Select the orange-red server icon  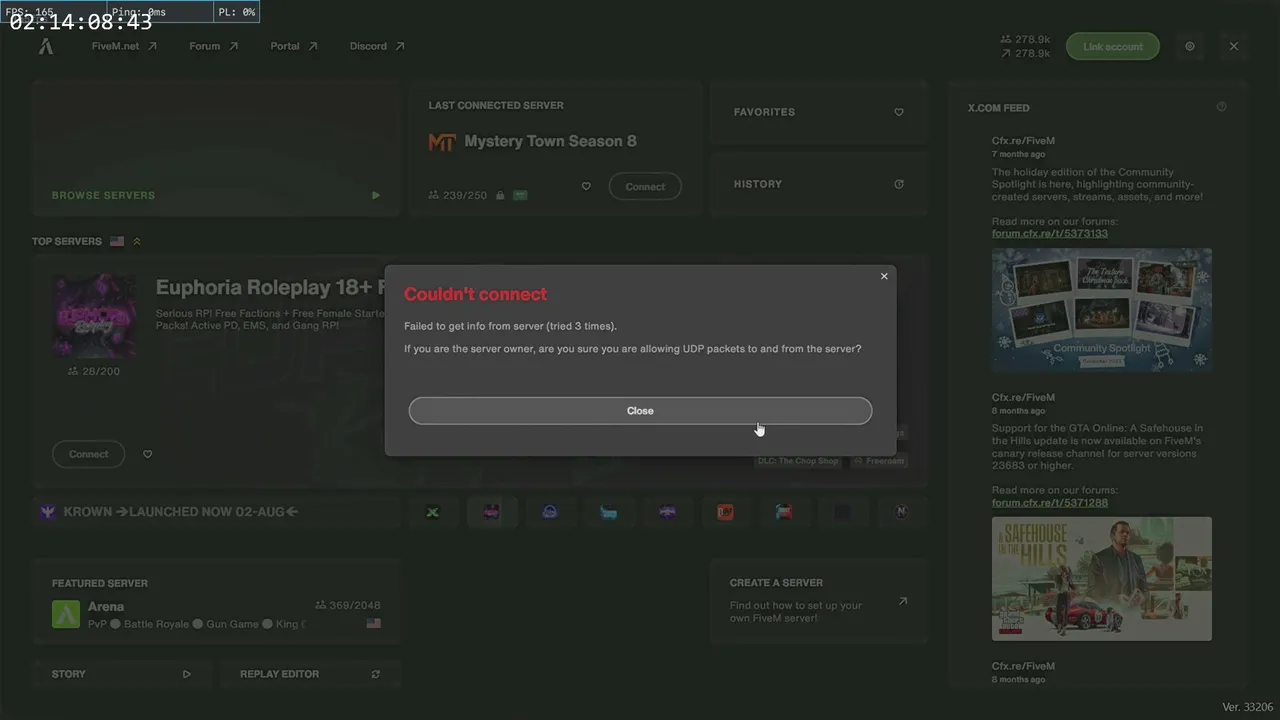point(725,512)
